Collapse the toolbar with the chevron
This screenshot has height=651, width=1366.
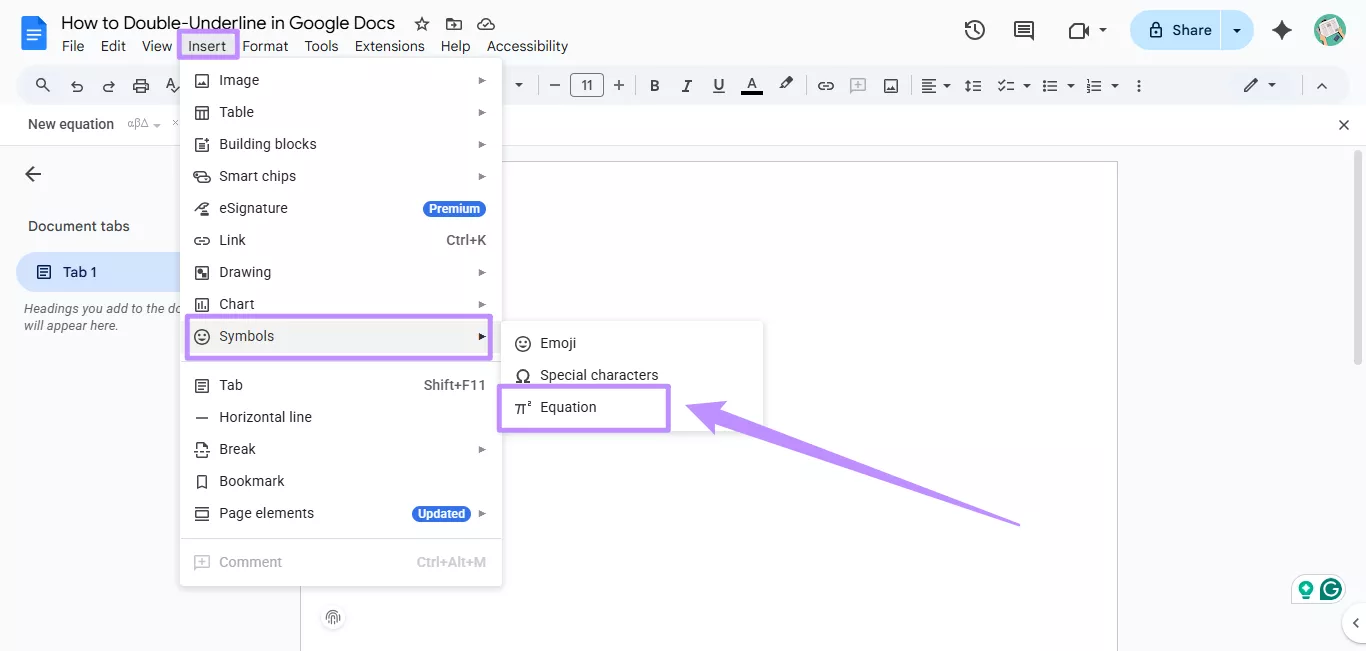click(1322, 86)
